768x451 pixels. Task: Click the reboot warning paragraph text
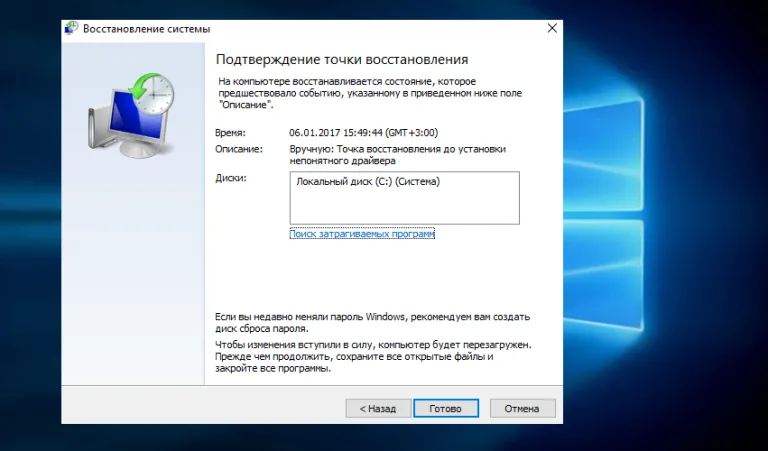point(373,356)
